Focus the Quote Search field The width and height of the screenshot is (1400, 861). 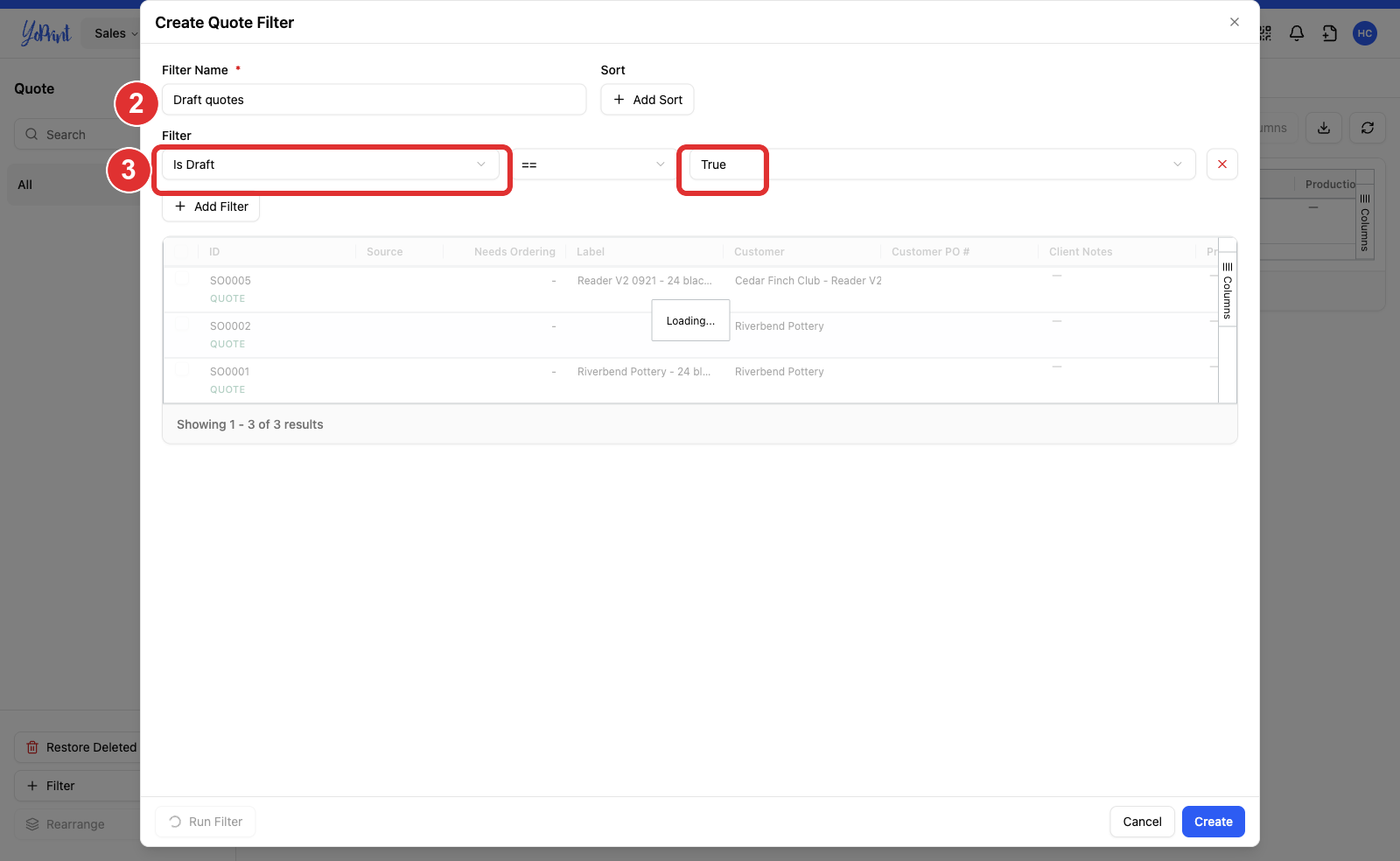[x=77, y=135]
